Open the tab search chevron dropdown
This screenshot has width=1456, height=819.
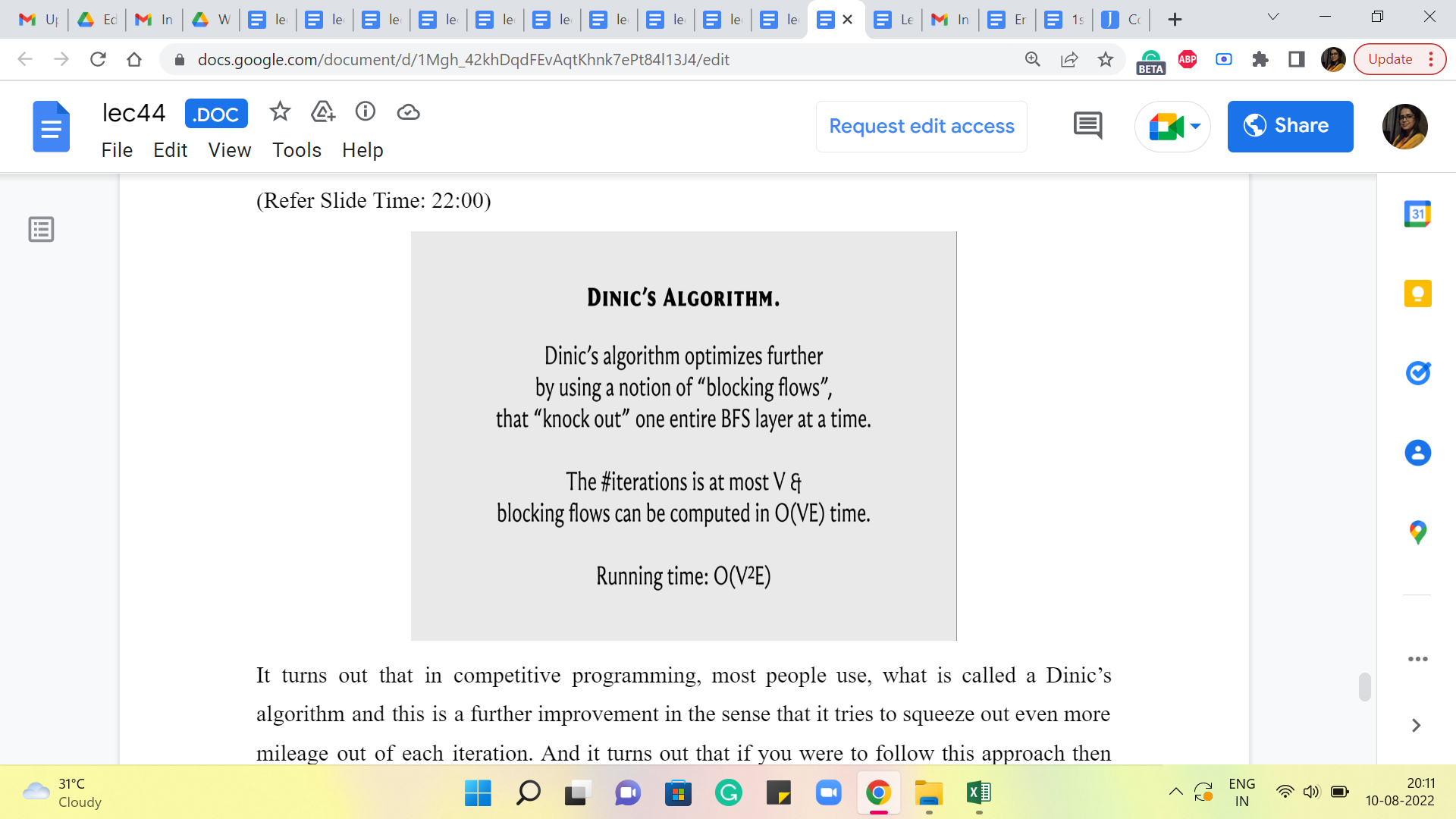(1273, 17)
